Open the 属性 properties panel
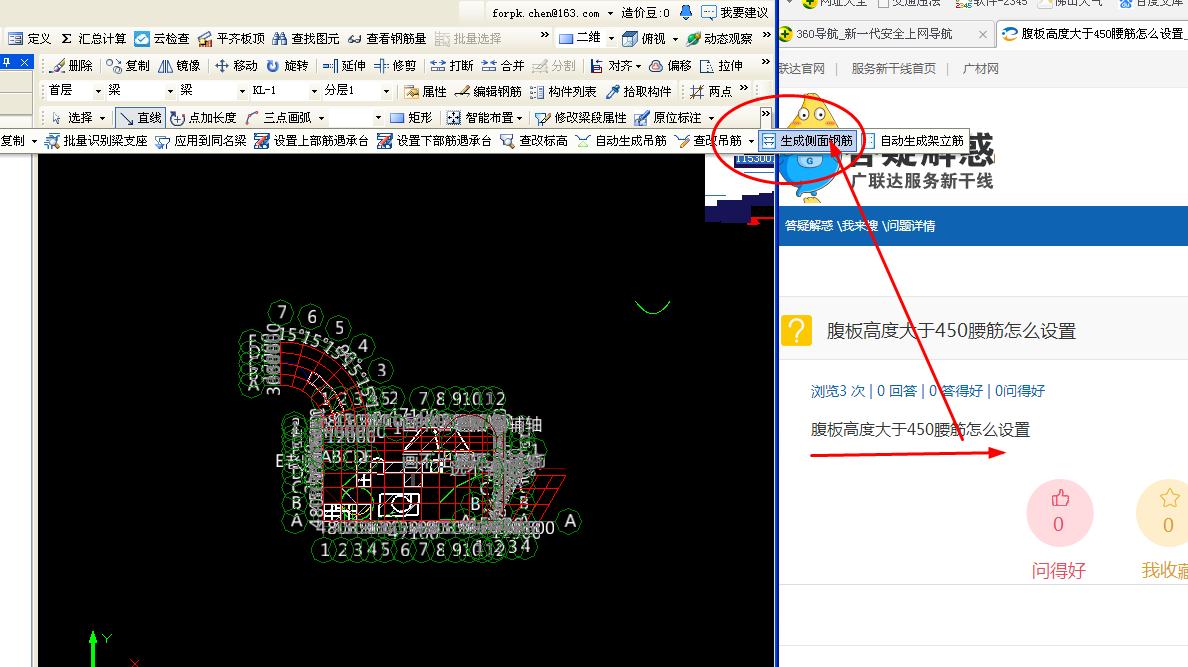Viewport: 1188px width, 667px height. click(425, 92)
